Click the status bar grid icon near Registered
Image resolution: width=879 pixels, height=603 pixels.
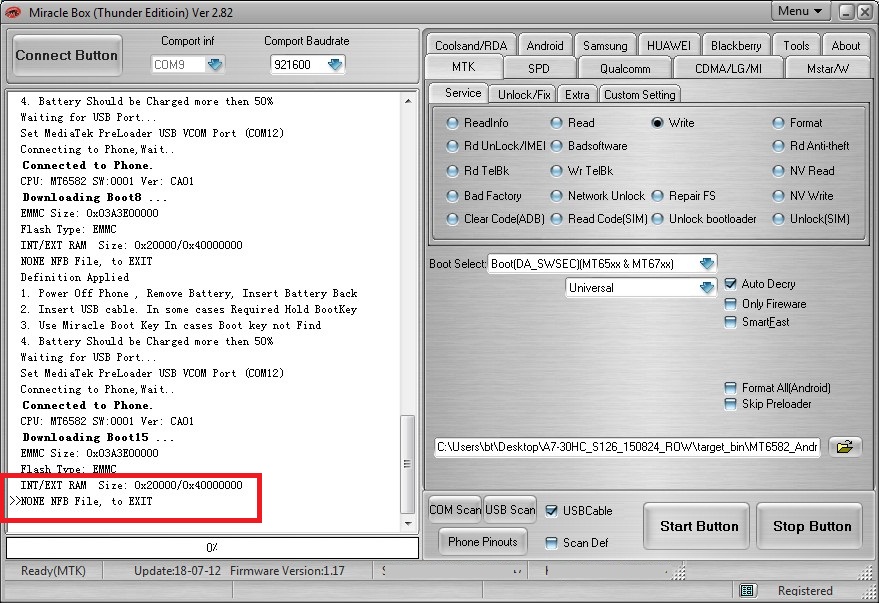click(746, 590)
